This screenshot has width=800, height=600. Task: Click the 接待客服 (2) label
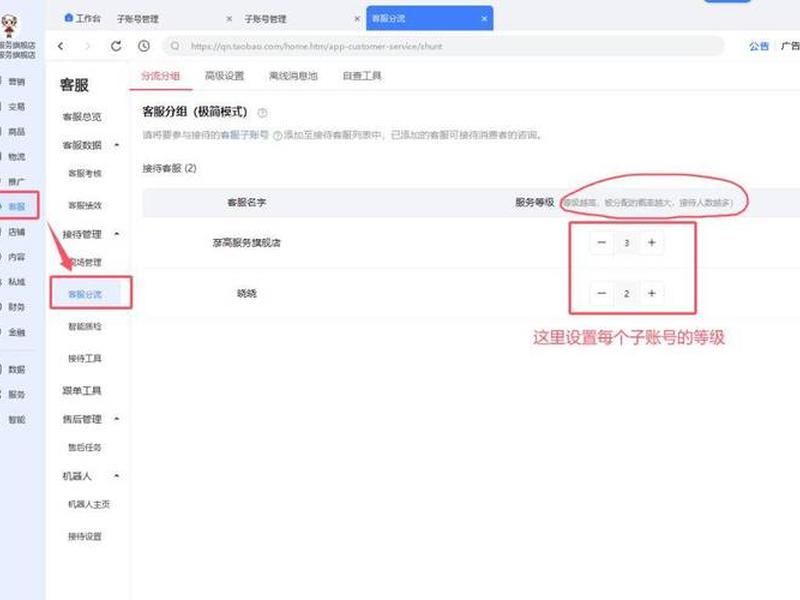169,168
